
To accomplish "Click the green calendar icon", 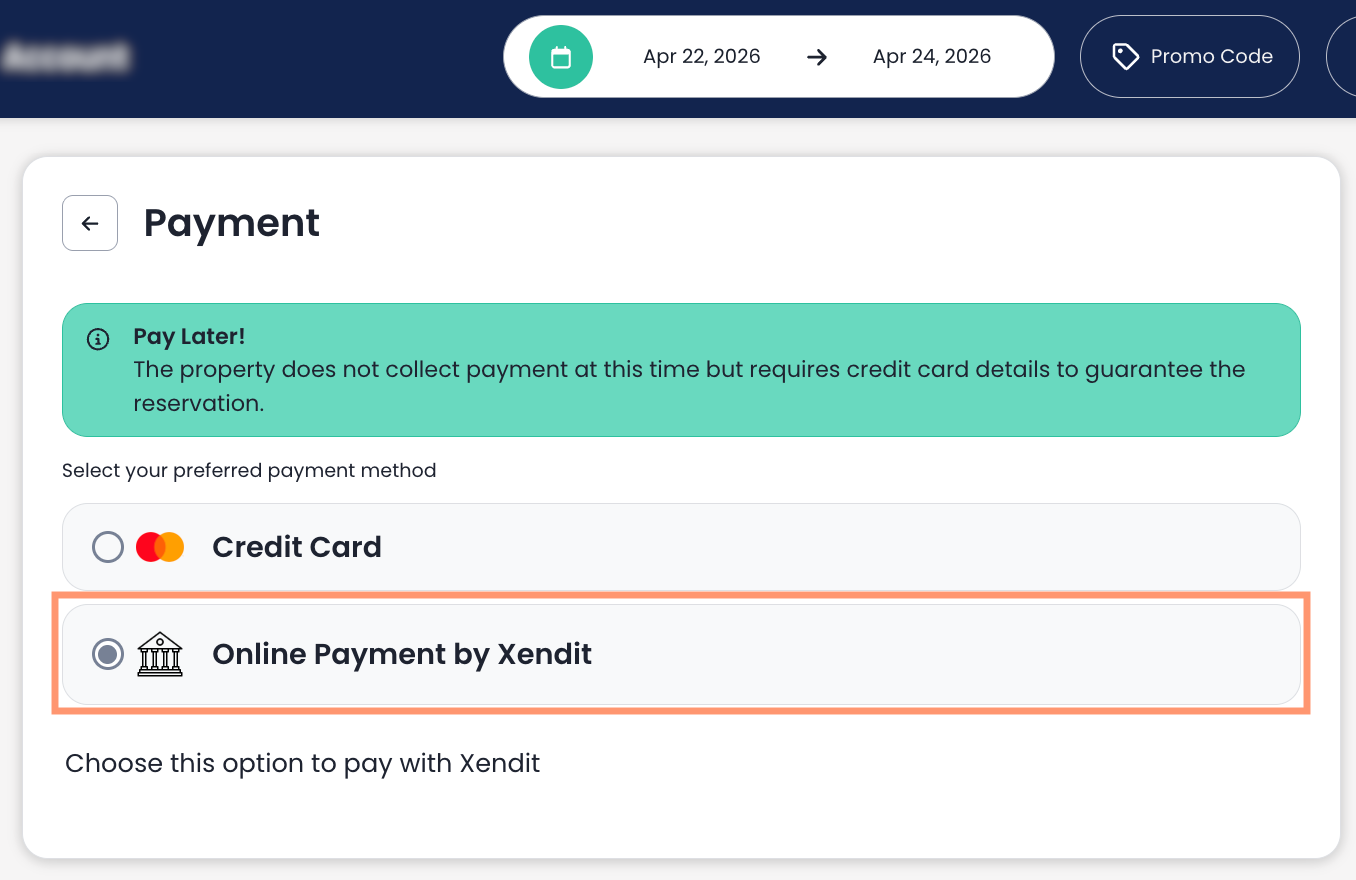I will [x=561, y=57].
